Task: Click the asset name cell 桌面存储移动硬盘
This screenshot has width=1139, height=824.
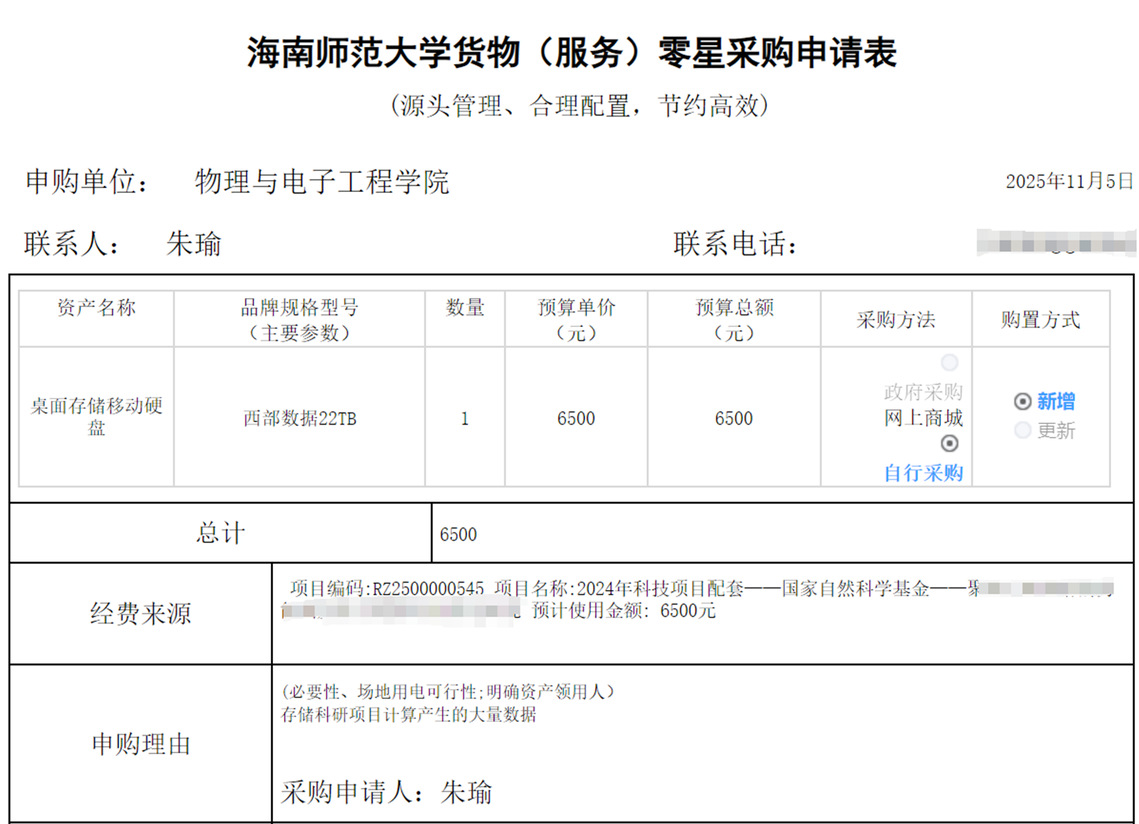Action: (x=96, y=417)
